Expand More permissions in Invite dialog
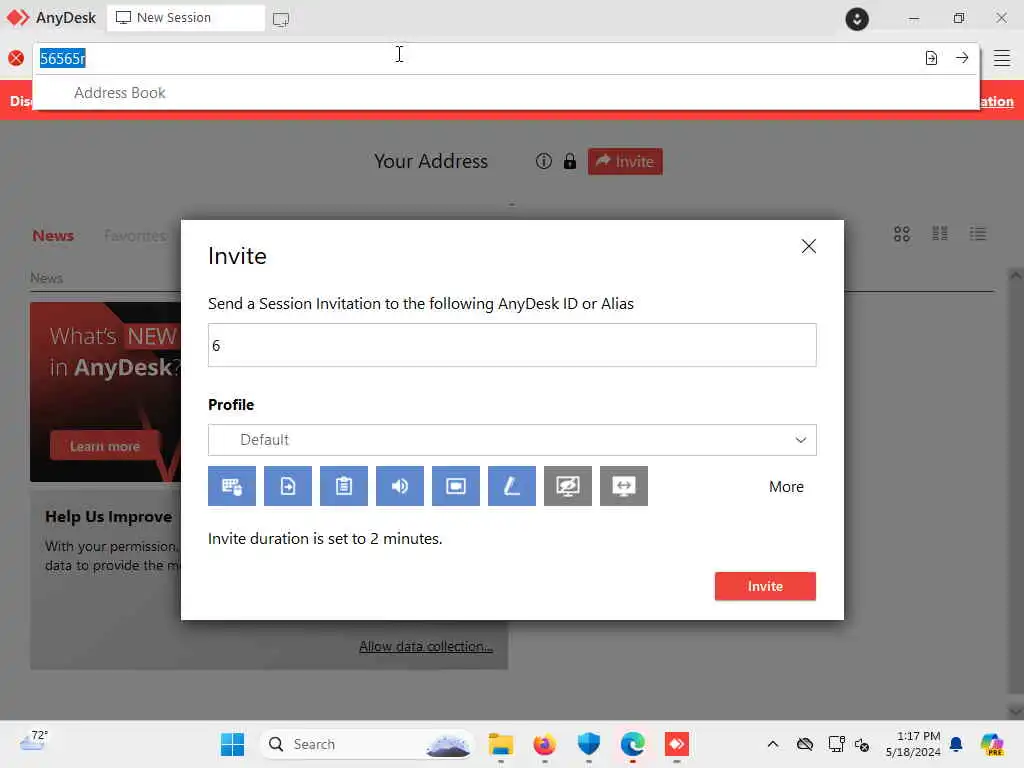Screen dimensions: 1024x768 tap(786, 487)
